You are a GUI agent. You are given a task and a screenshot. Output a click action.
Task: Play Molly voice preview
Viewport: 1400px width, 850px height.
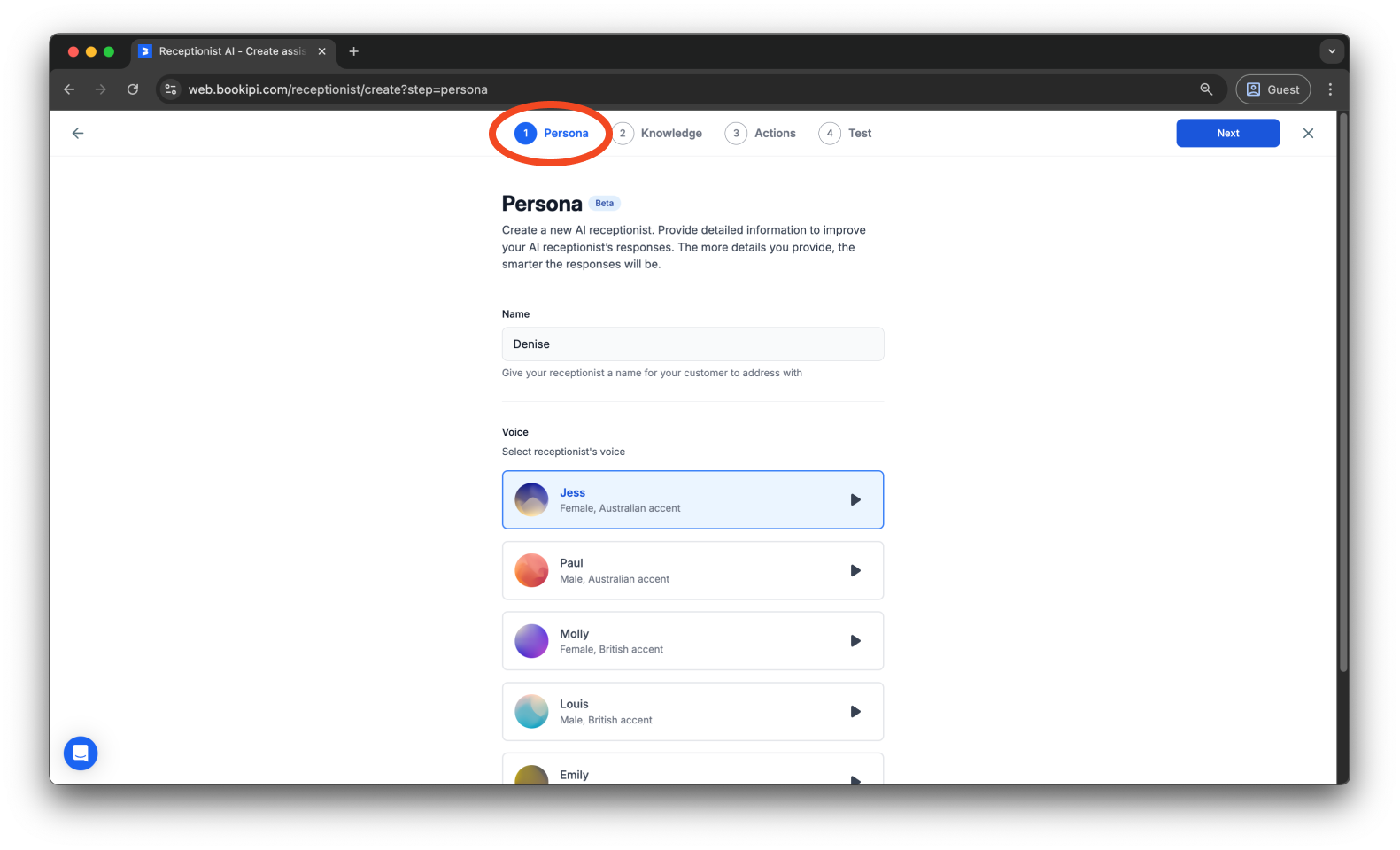tap(855, 641)
